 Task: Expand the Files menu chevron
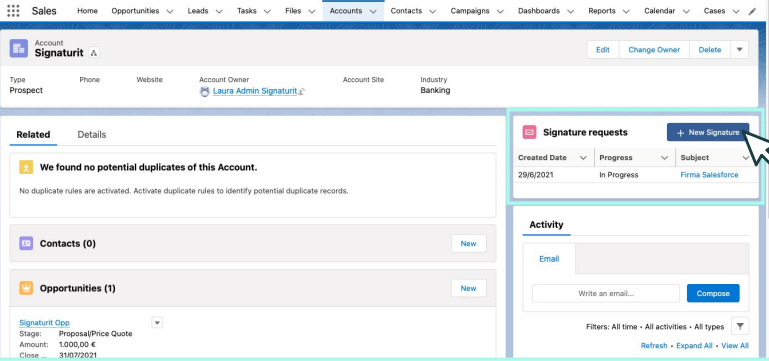click(312, 11)
